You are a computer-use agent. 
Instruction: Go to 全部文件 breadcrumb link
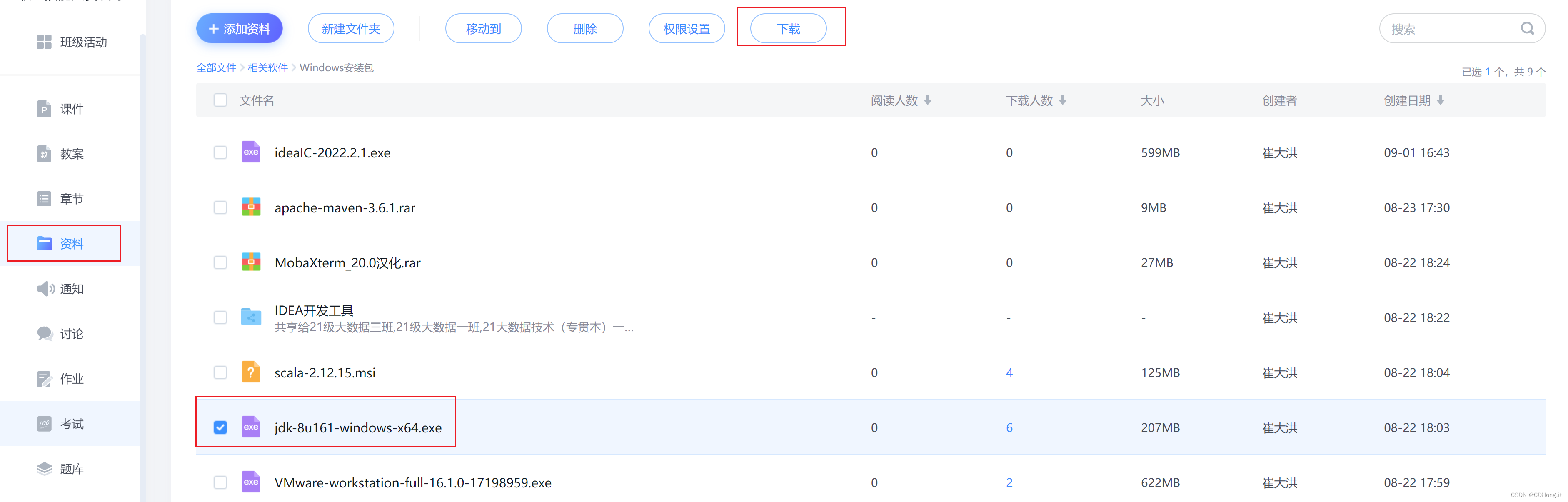pyautogui.click(x=216, y=67)
